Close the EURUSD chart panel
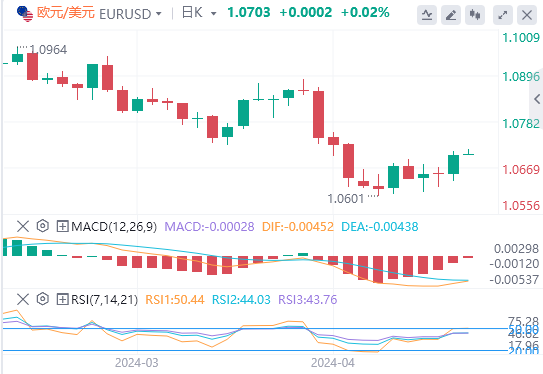543x374 pixels. pos(527,15)
